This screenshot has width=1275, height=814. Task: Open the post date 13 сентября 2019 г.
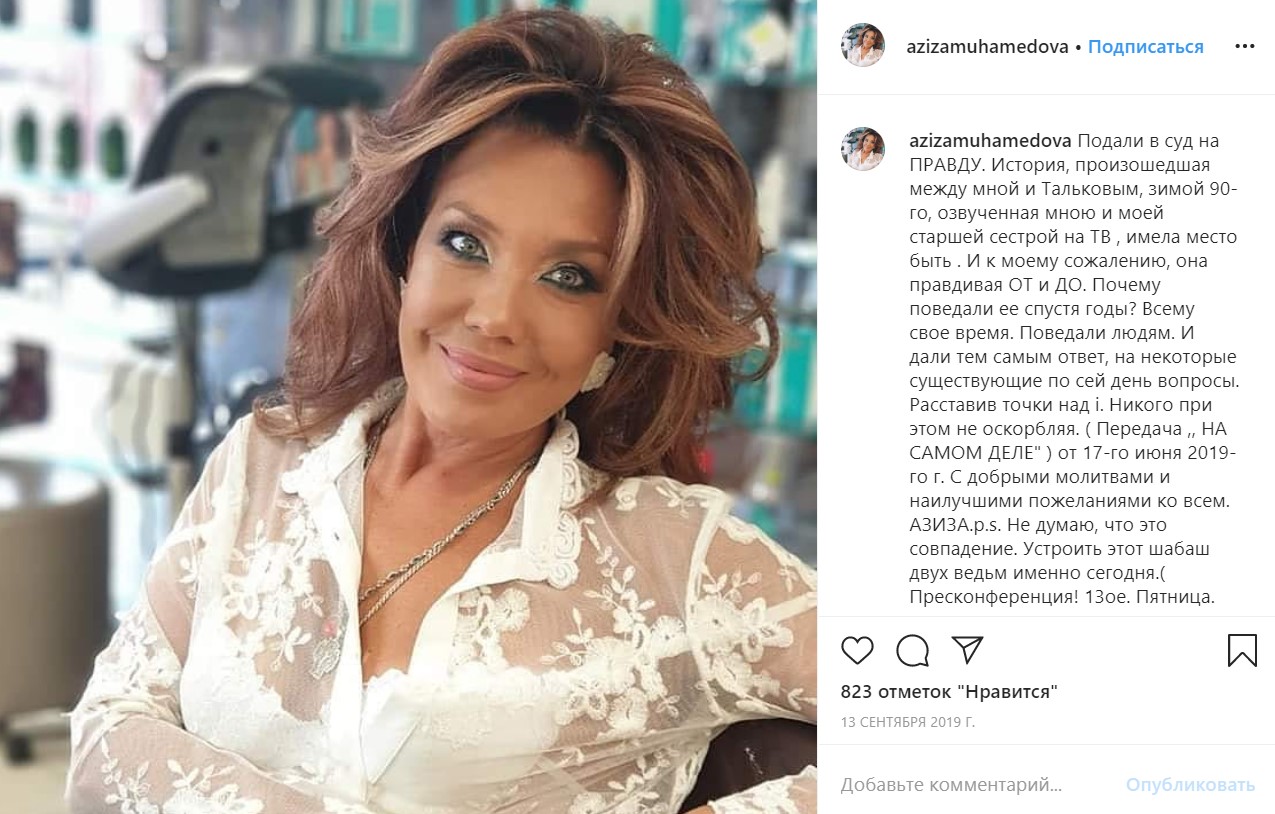point(908,721)
